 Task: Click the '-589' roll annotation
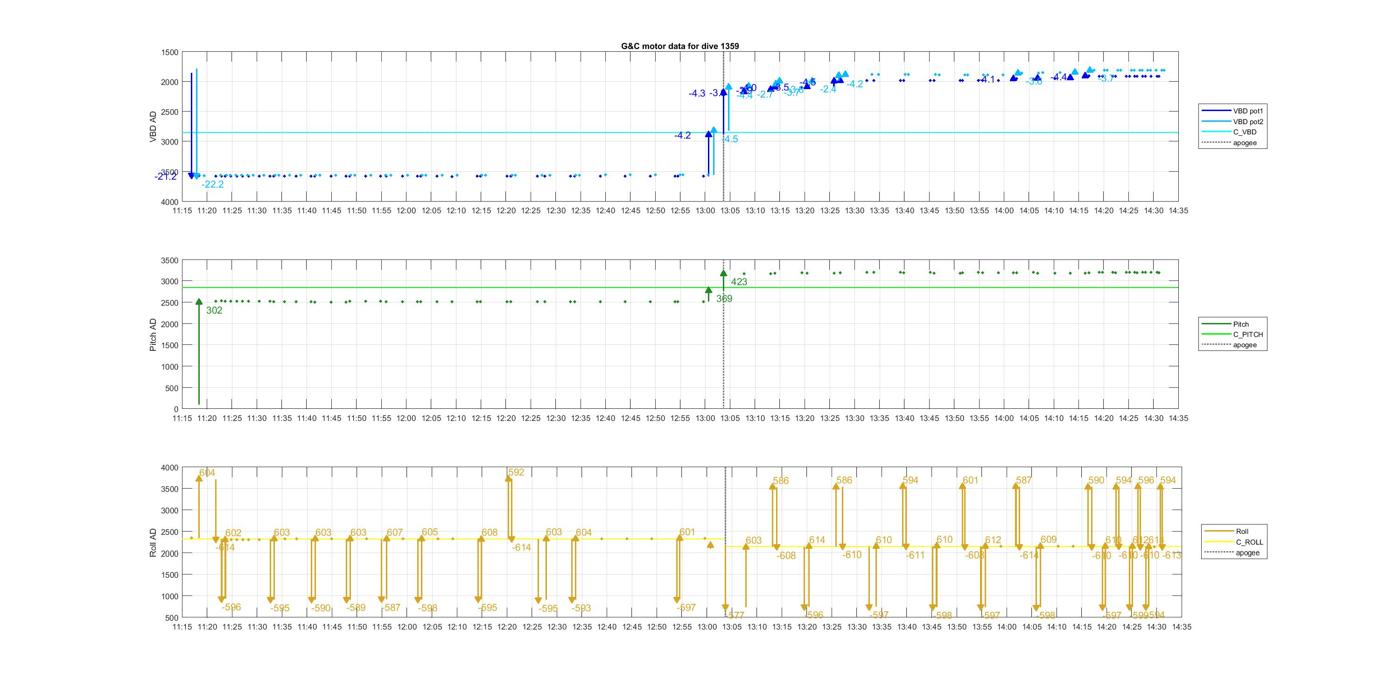(x=356, y=608)
